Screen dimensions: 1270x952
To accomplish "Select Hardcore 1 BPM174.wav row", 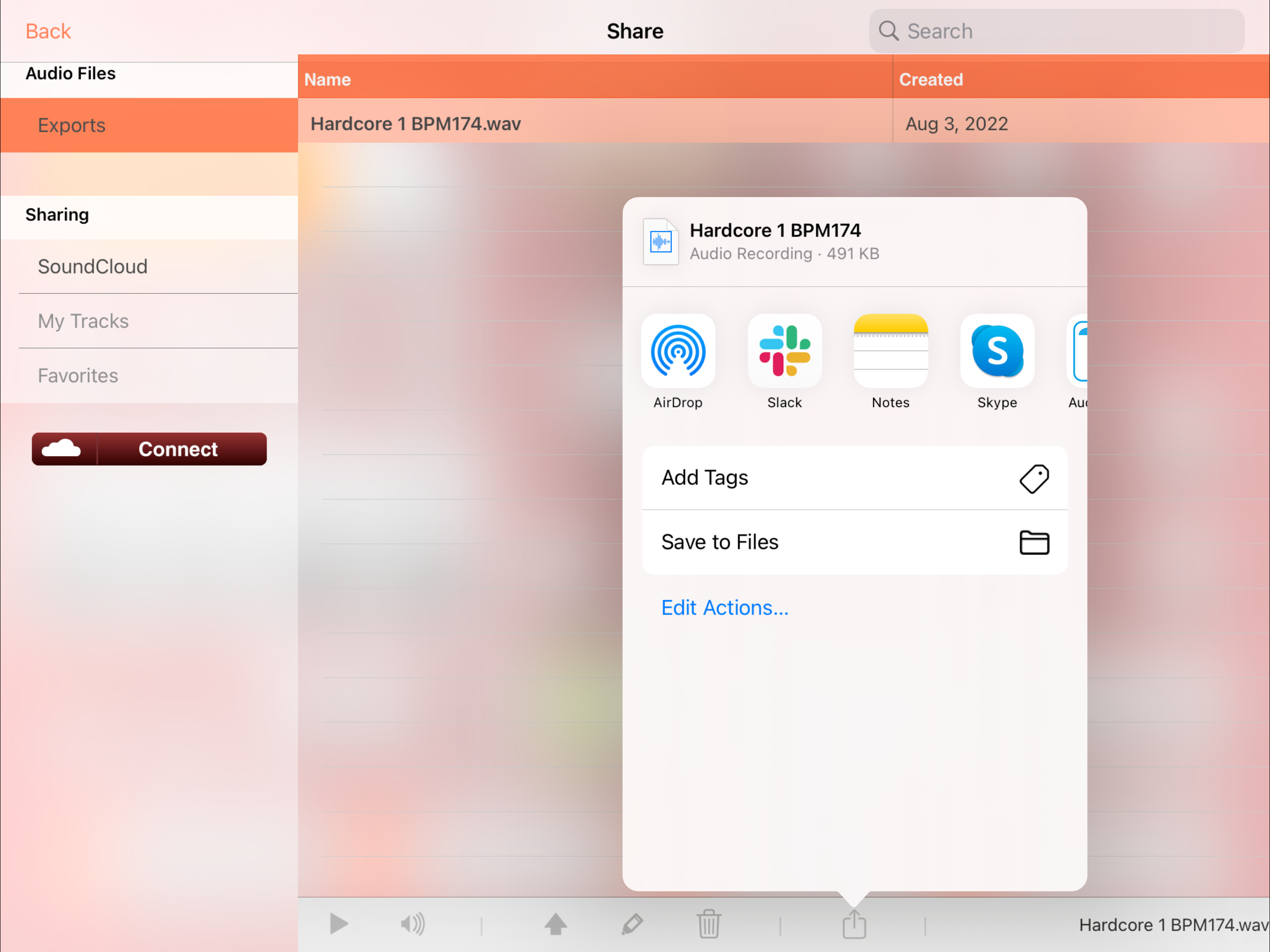I will point(784,120).
